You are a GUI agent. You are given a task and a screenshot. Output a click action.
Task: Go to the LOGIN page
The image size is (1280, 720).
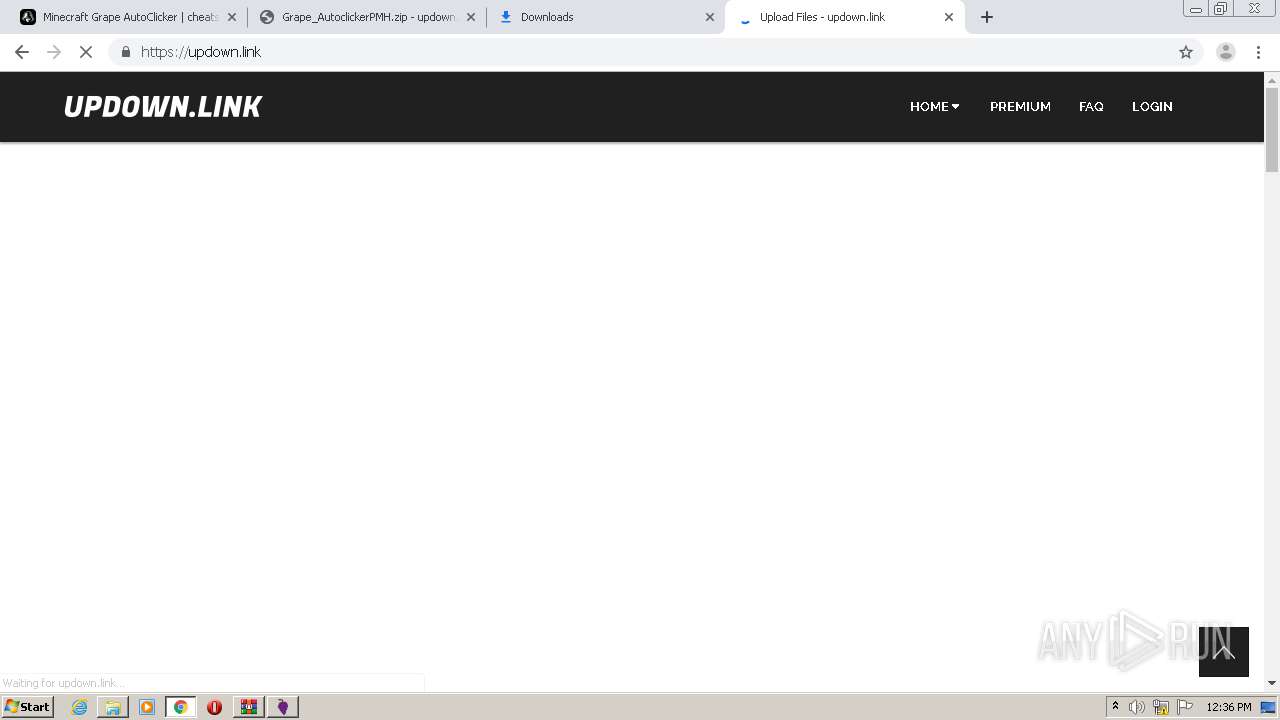1152,106
